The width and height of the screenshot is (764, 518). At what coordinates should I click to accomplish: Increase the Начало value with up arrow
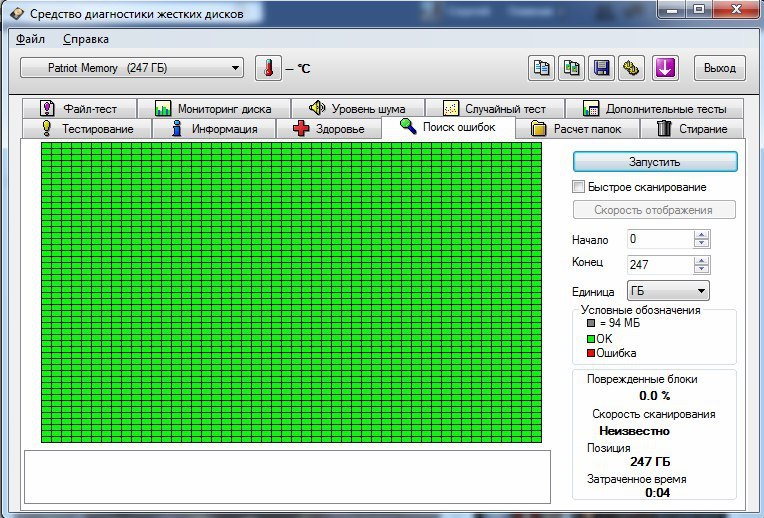coord(702,235)
